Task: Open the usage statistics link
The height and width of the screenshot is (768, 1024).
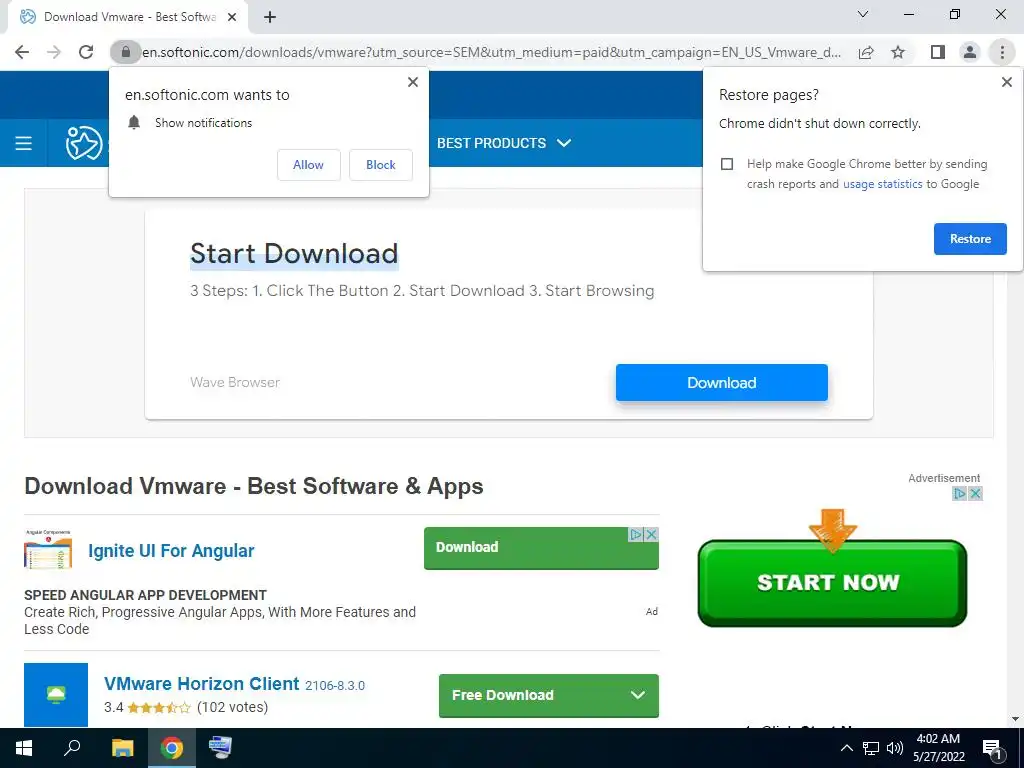Action: point(882,184)
